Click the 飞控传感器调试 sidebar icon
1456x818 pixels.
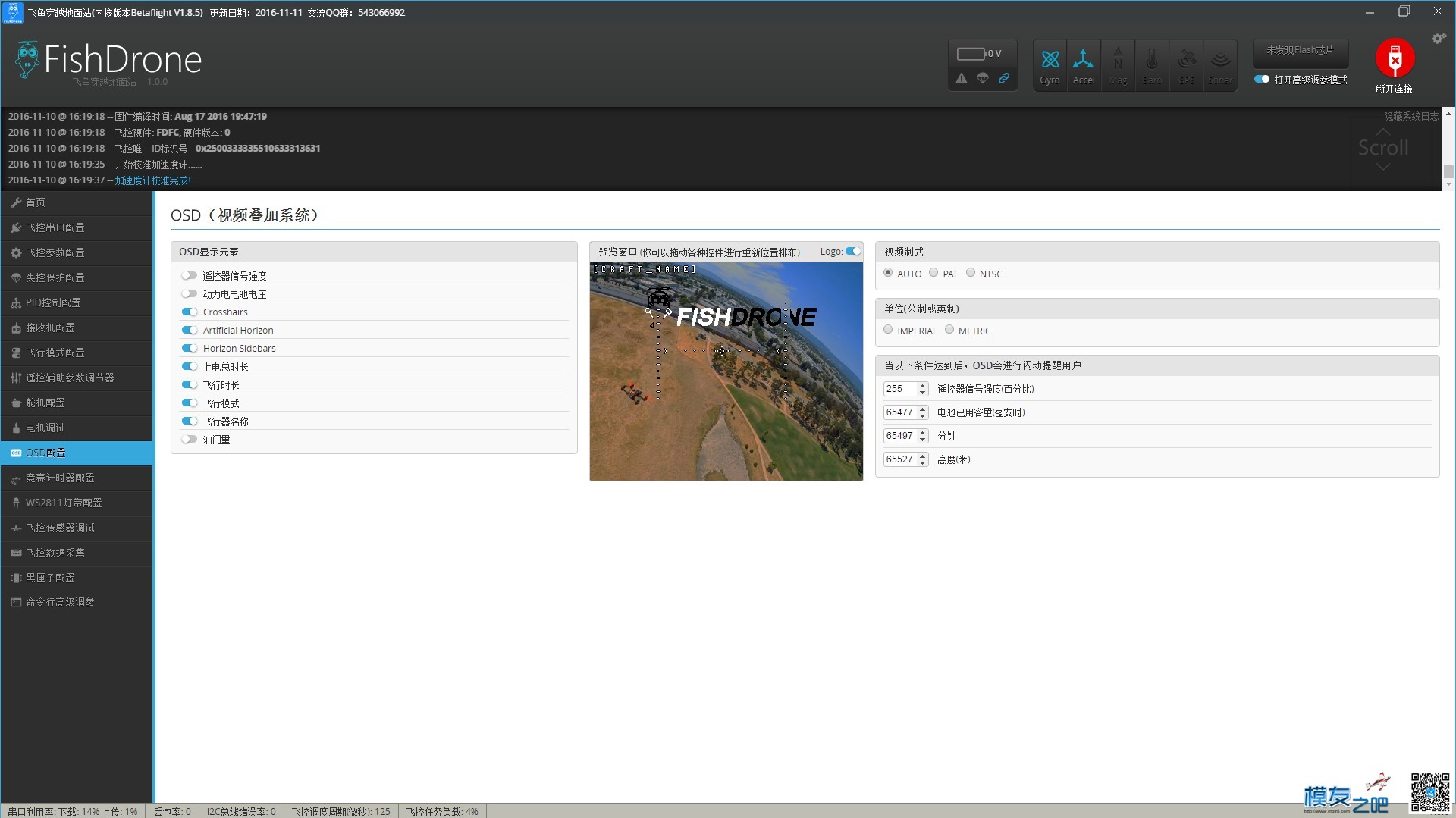point(16,528)
